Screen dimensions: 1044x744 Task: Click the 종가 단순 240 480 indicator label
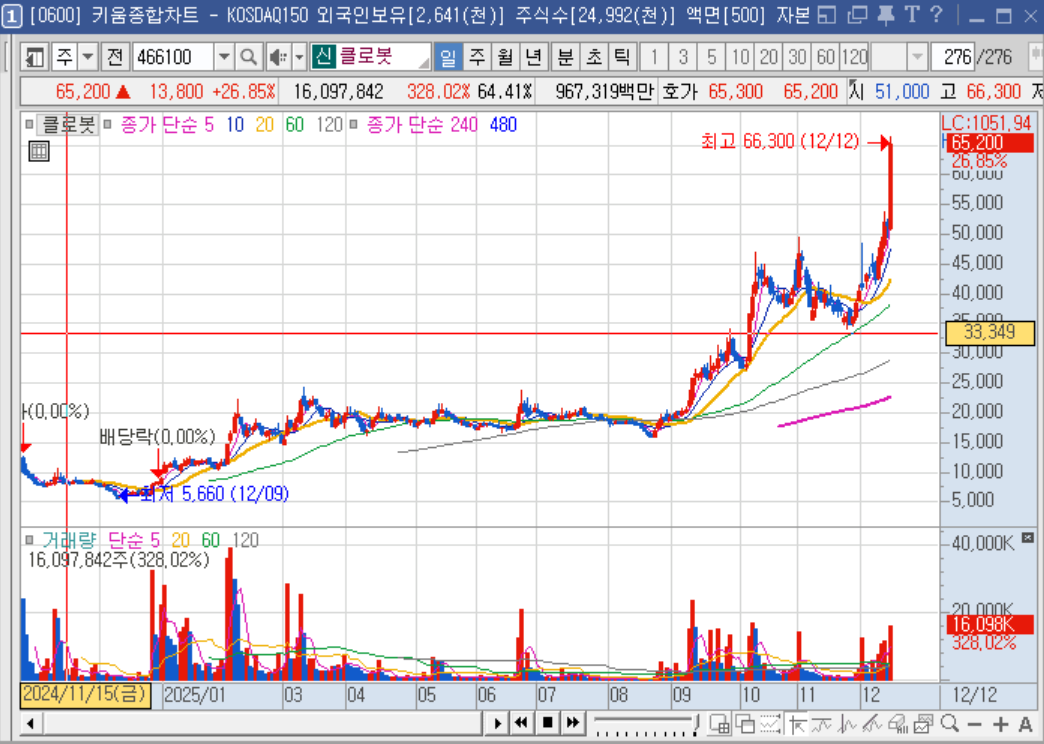point(441,125)
